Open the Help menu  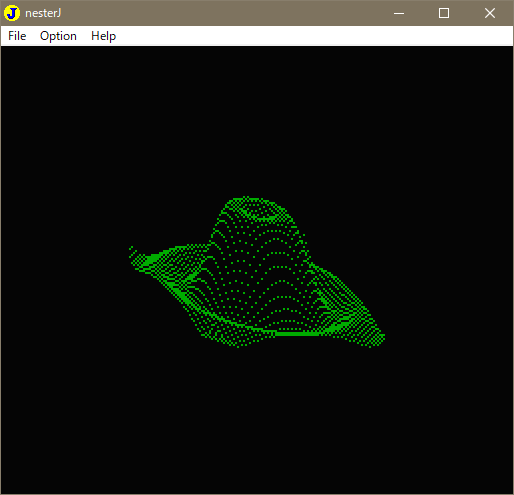click(103, 36)
